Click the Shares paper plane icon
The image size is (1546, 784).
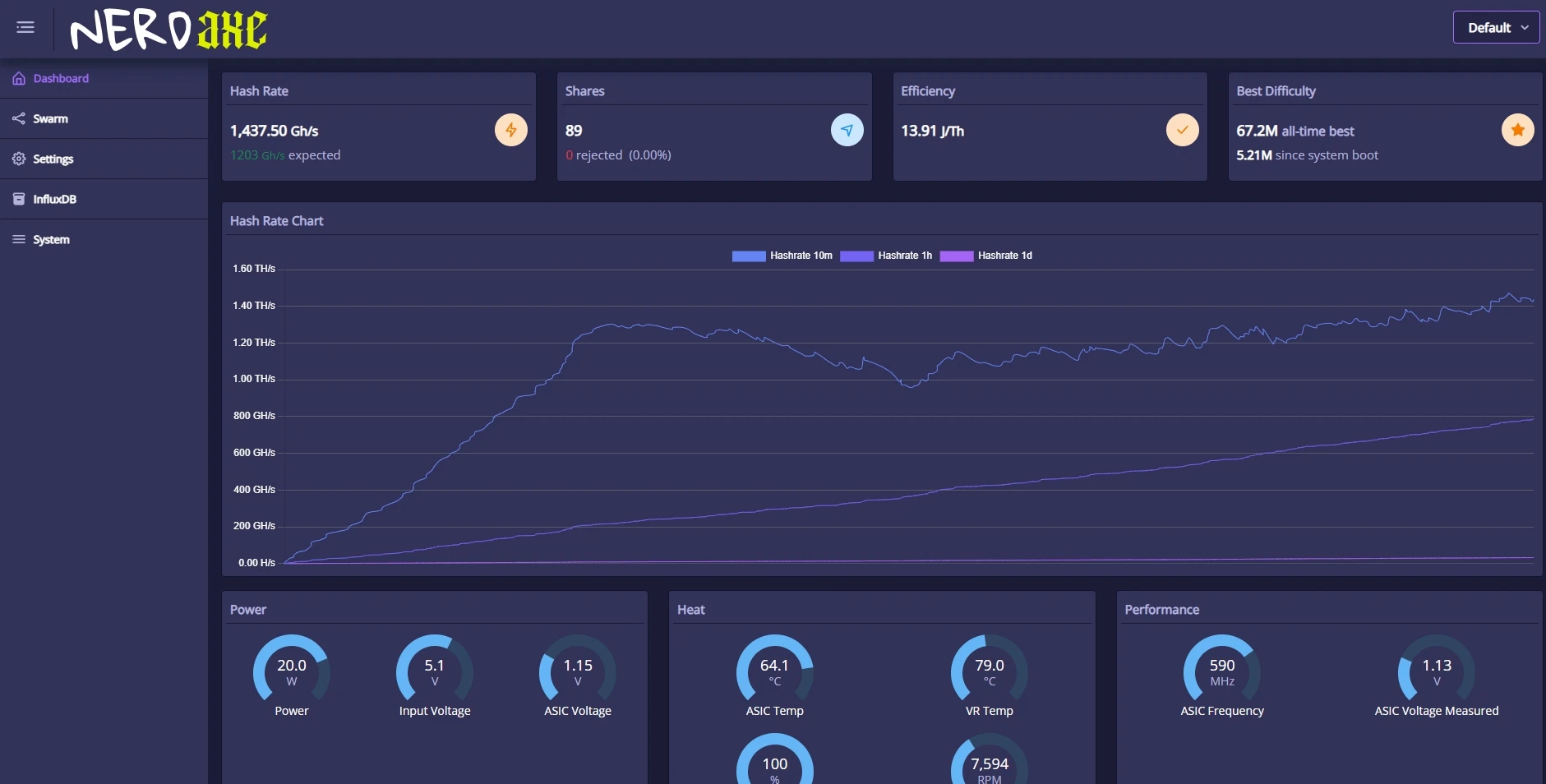pyautogui.click(x=847, y=130)
